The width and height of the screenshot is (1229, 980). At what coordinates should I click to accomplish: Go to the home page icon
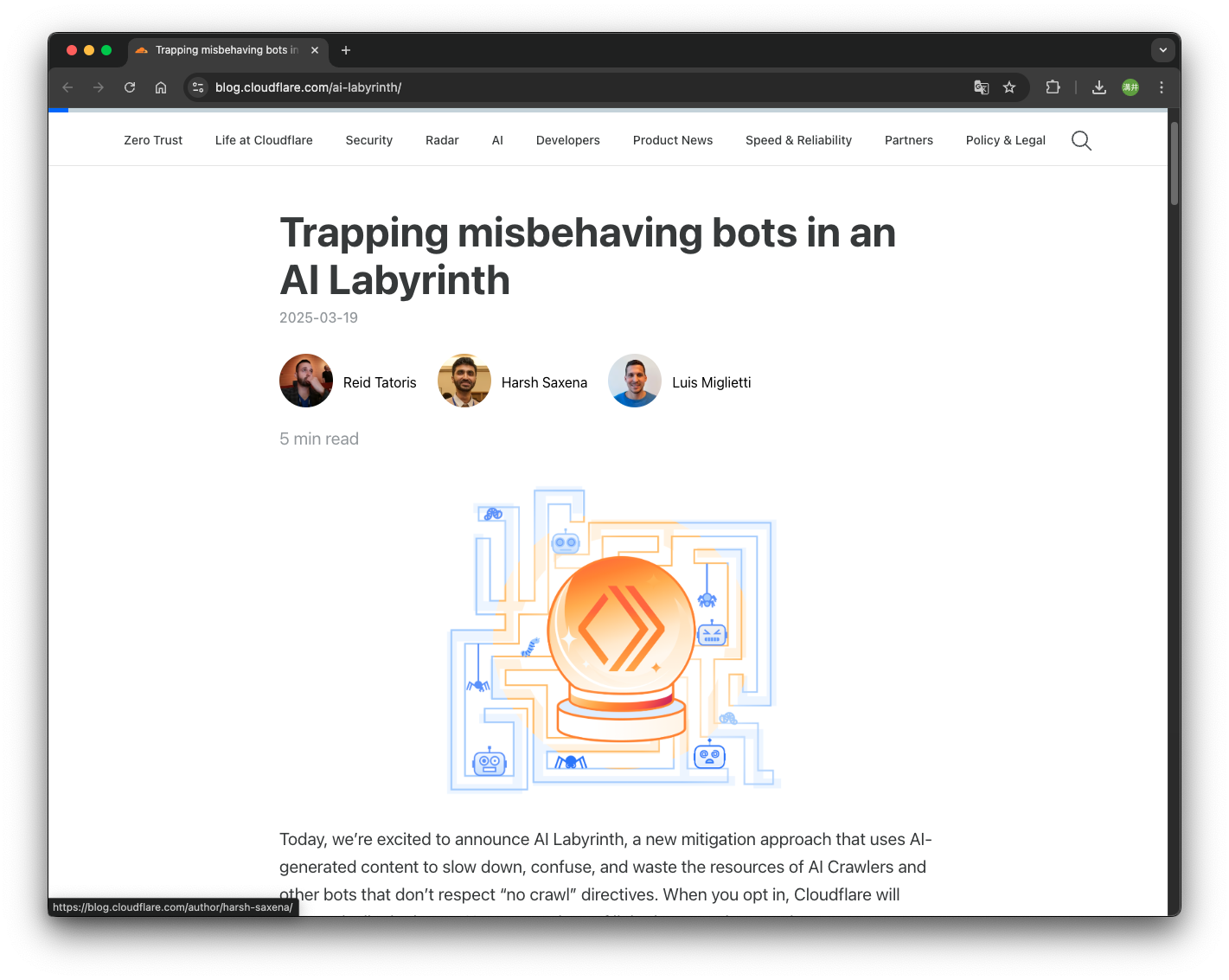[x=161, y=87]
